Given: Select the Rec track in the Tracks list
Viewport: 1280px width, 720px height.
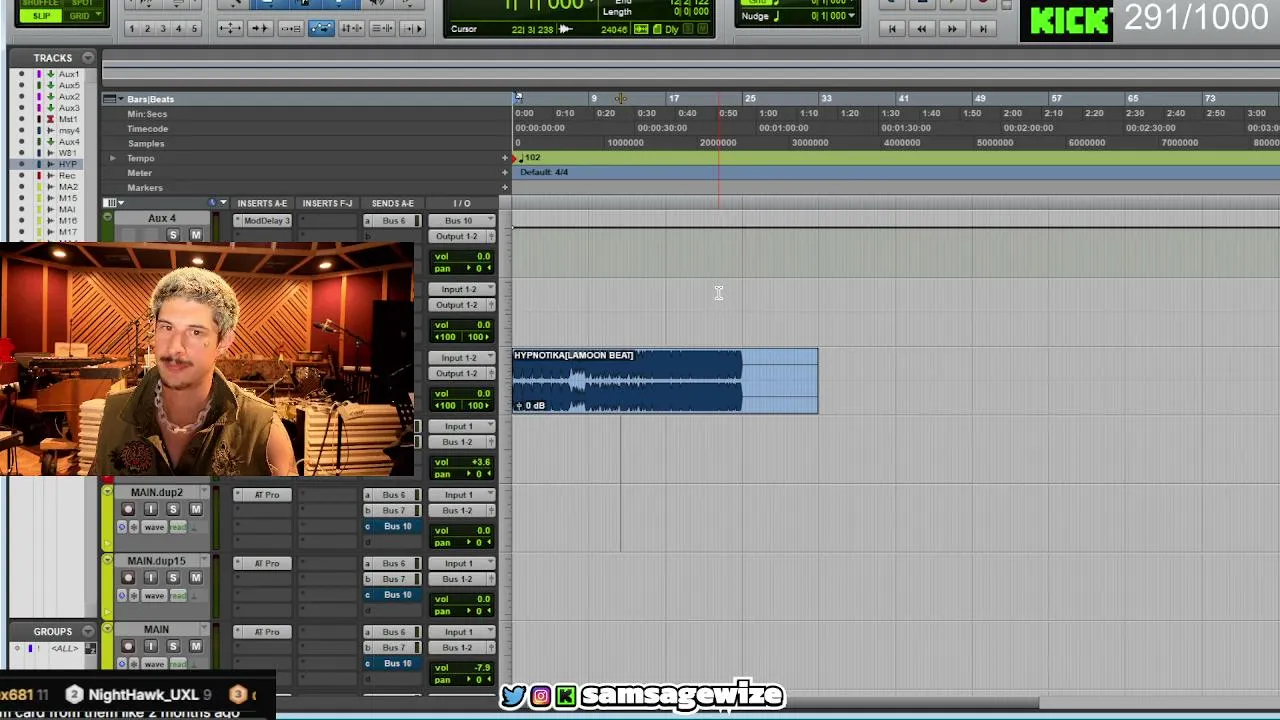Looking at the screenshot, I should [x=67, y=175].
